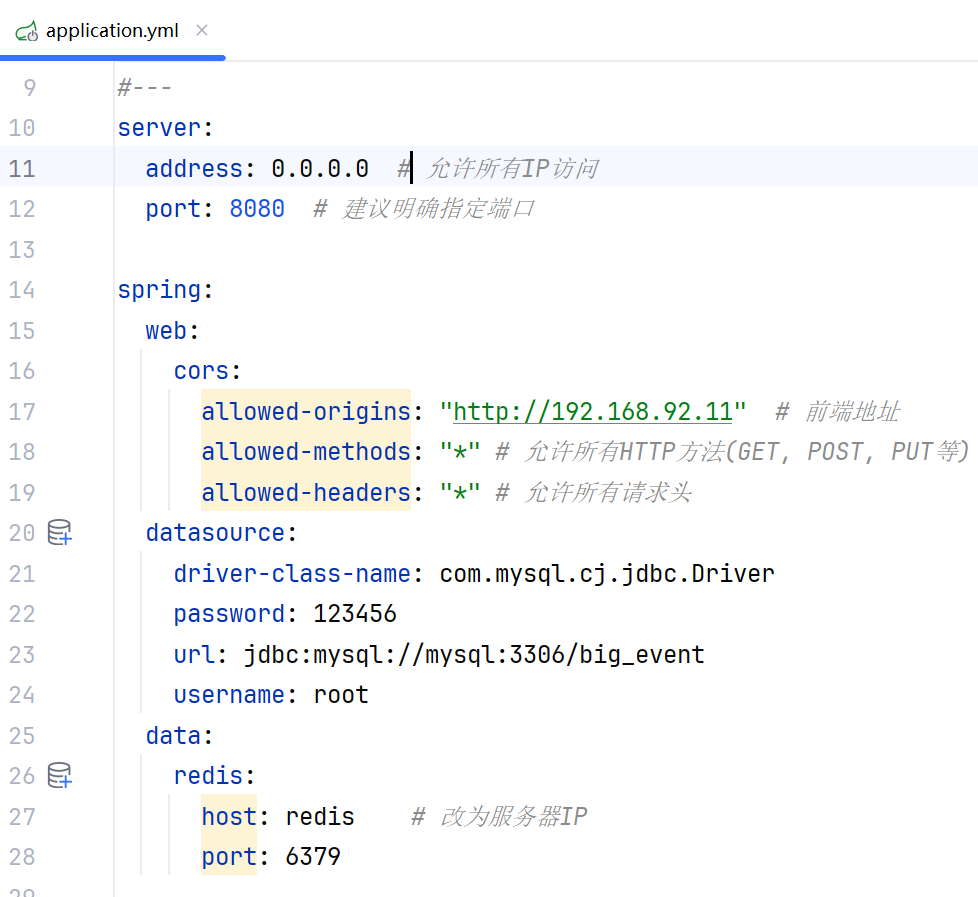This screenshot has height=897, width=978.
Task: Click the comment '建议明确指定端口'
Action: [x=438, y=209]
